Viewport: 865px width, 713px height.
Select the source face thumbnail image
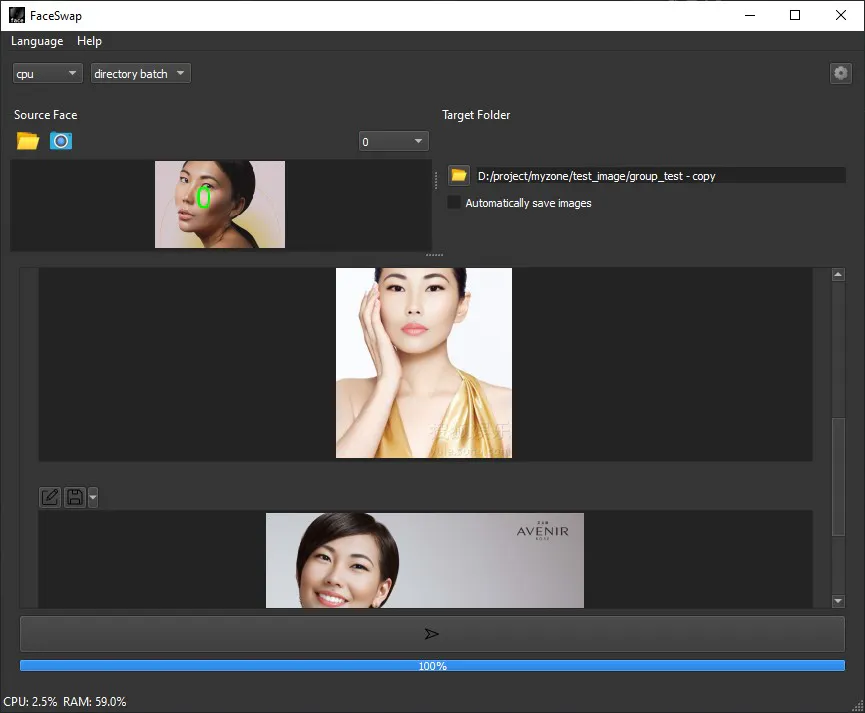coord(220,204)
